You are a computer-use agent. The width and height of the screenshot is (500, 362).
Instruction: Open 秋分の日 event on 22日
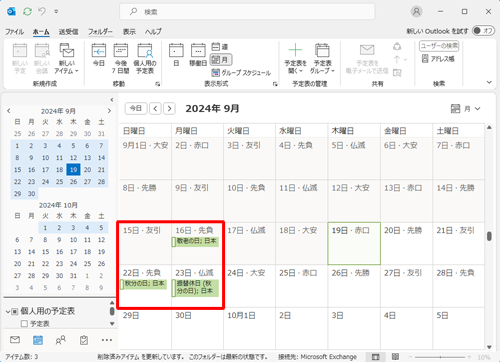[x=143, y=284]
